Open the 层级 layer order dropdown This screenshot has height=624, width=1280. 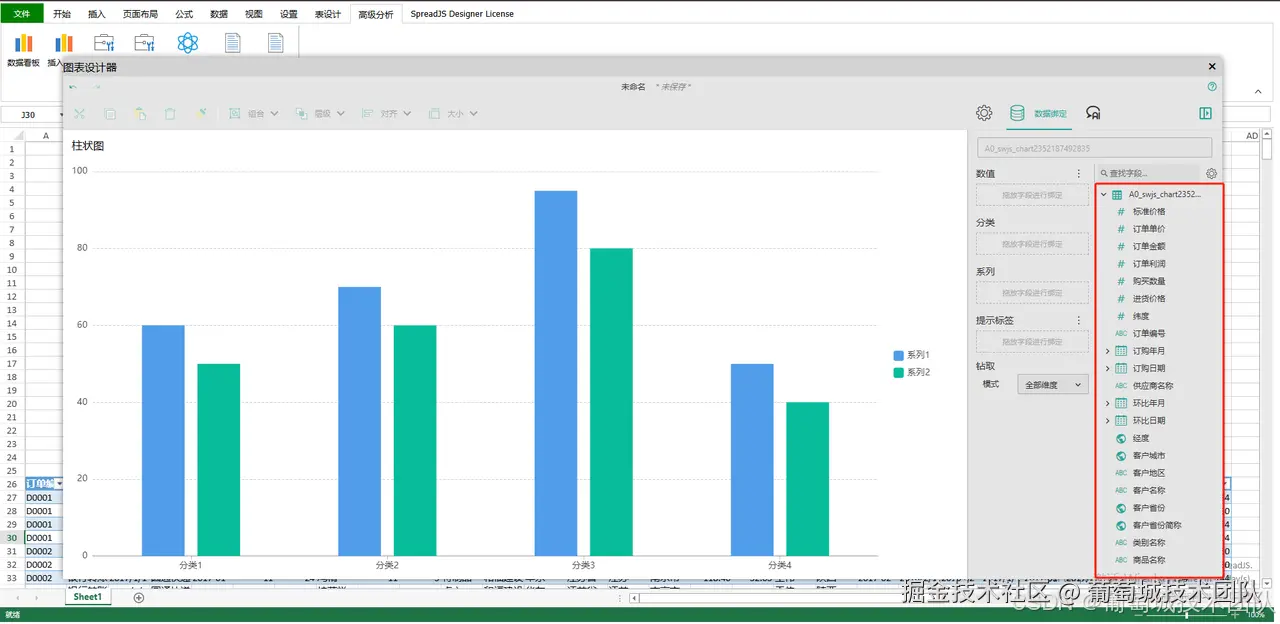tap(319, 114)
